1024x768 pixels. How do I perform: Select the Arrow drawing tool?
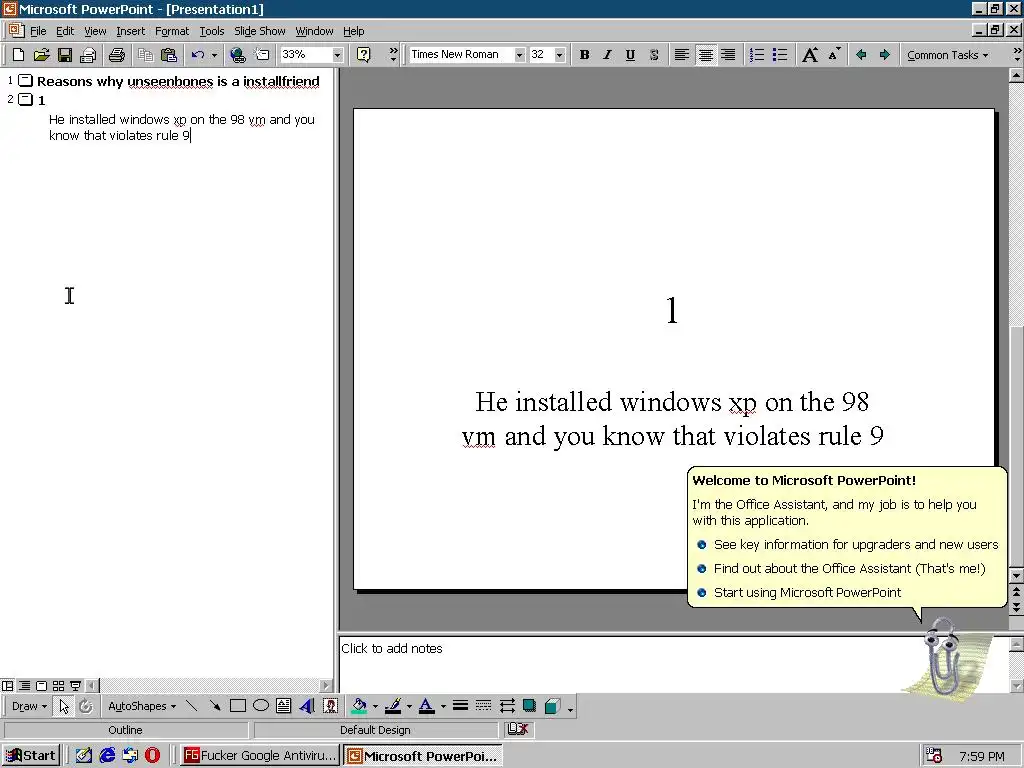pyautogui.click(x=214, y=706)
